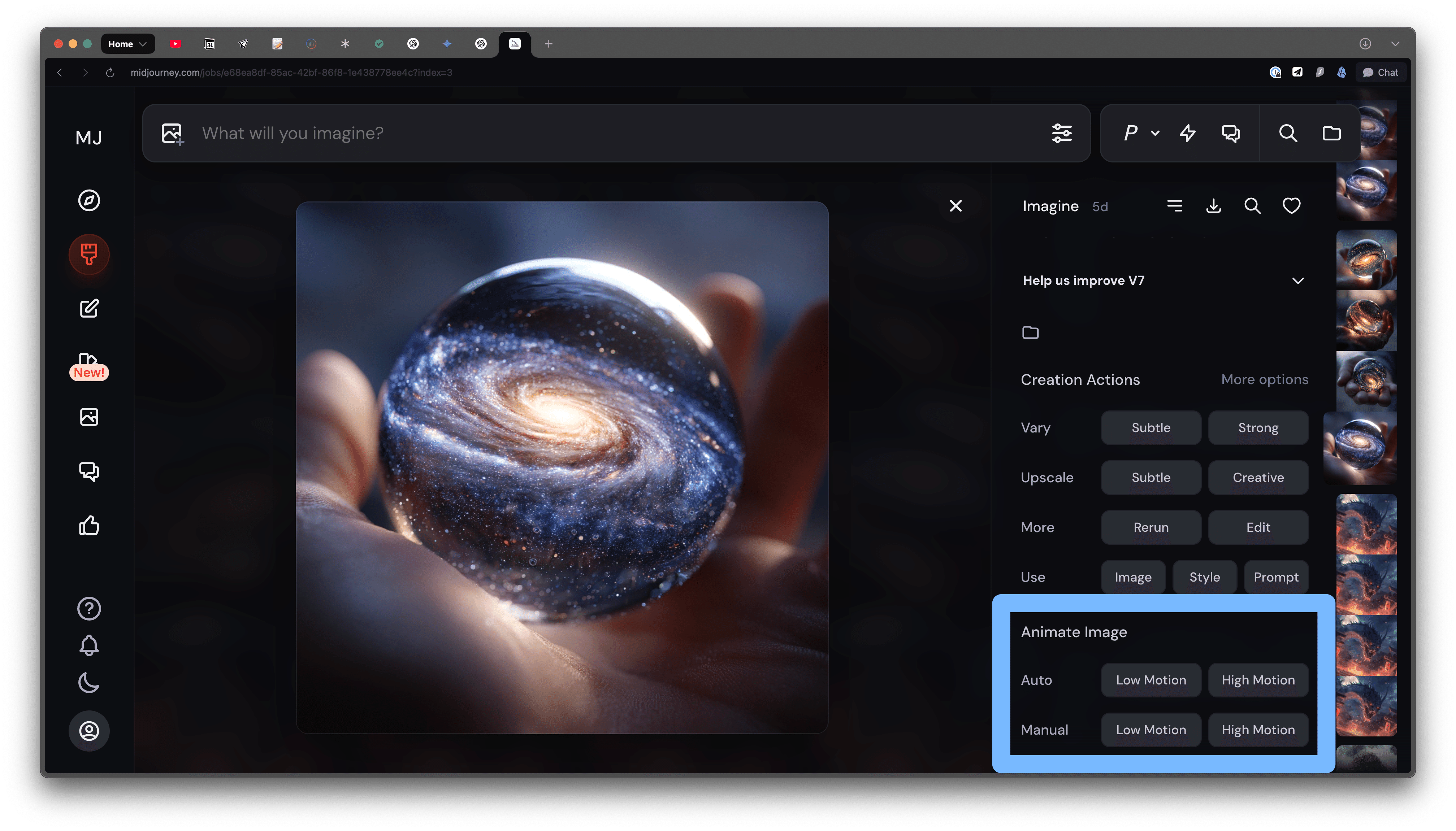This screenshot has height=831, width=1456.
Task: Open the hamburger menu beside Imagine
Action: point(1174,206)
